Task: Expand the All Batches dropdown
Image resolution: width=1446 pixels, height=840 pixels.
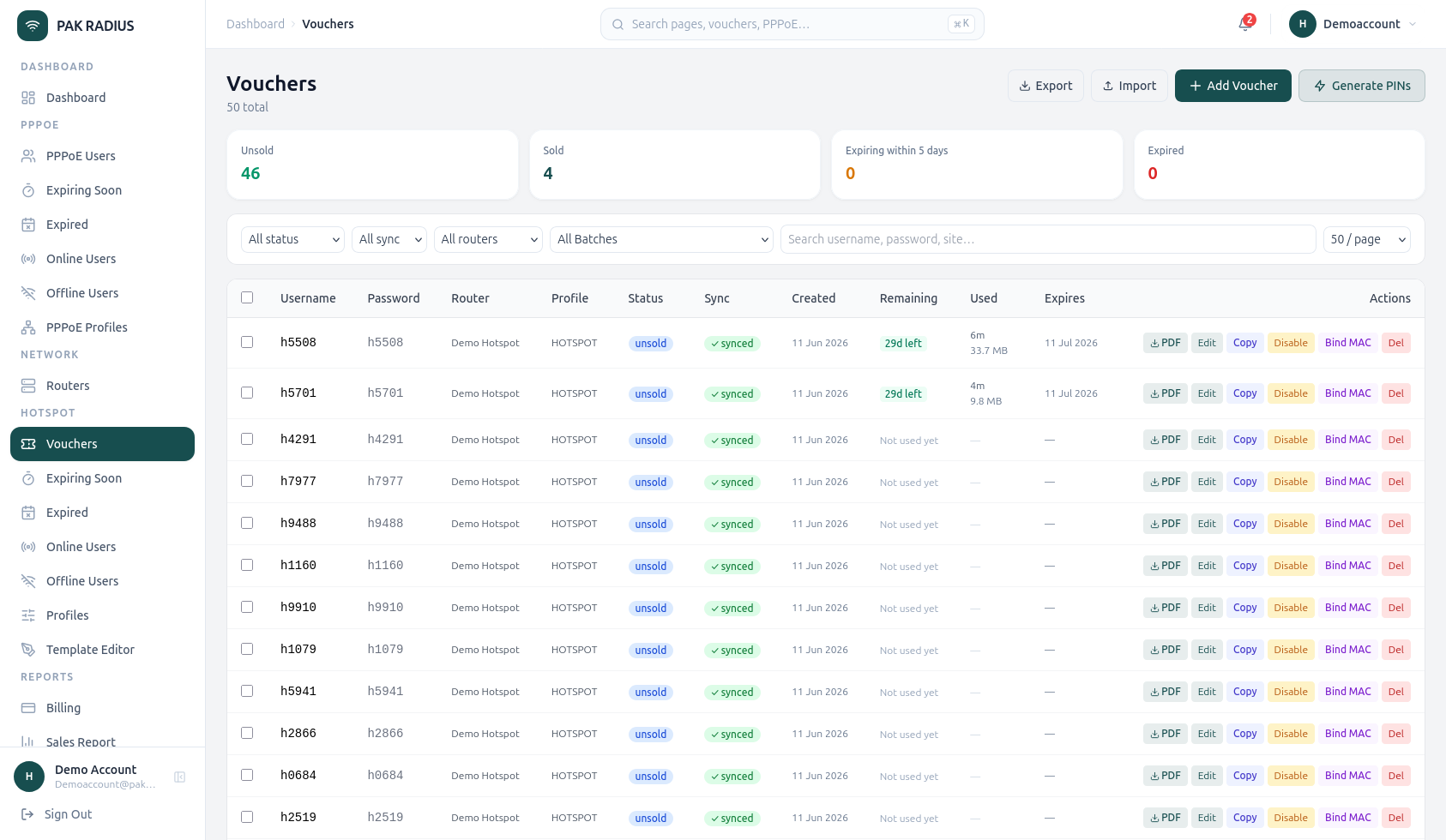Action: [x=661, y=239]
